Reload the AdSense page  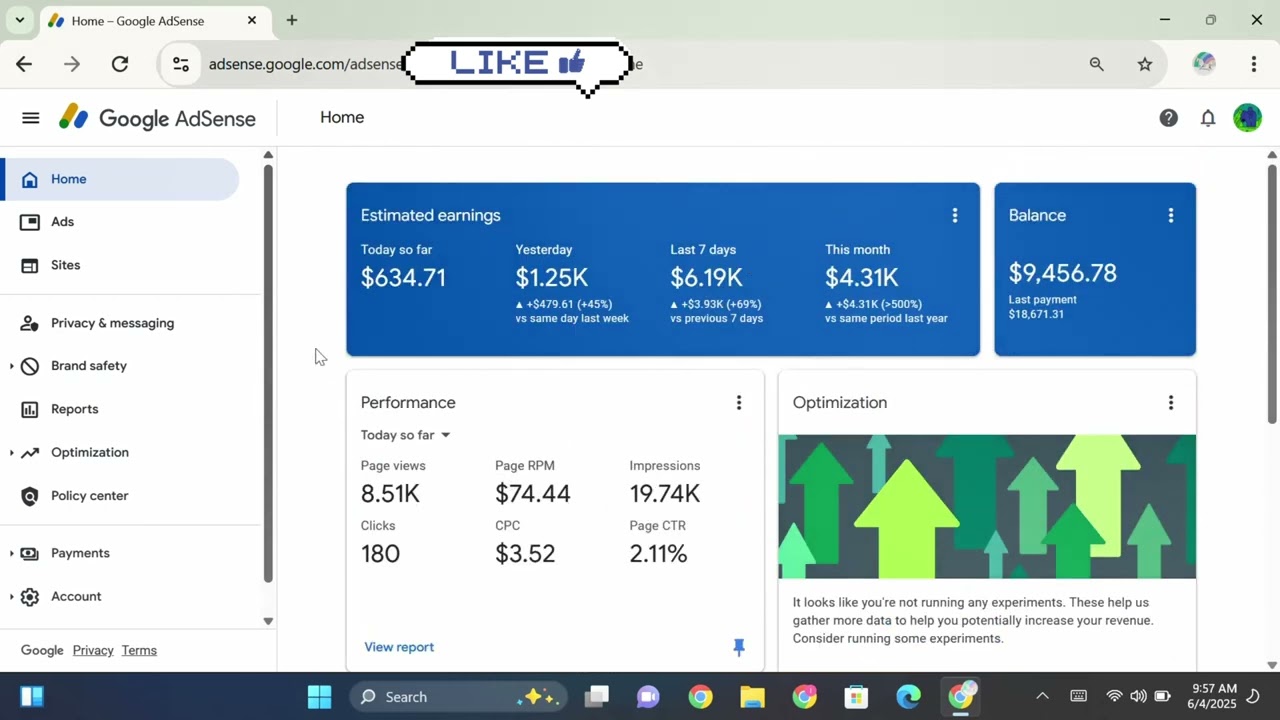120,64
